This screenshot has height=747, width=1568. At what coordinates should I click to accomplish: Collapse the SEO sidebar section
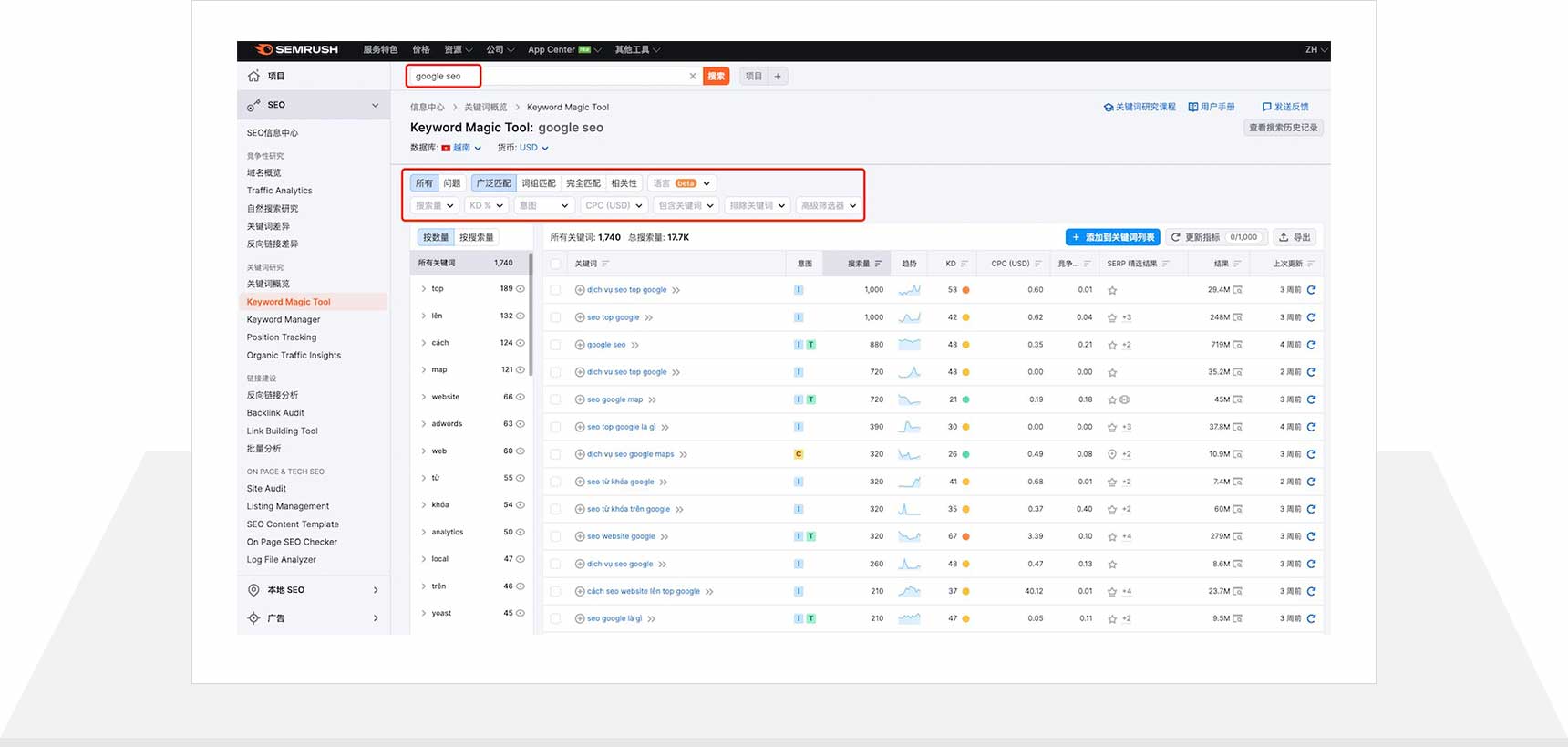(375, 105)
